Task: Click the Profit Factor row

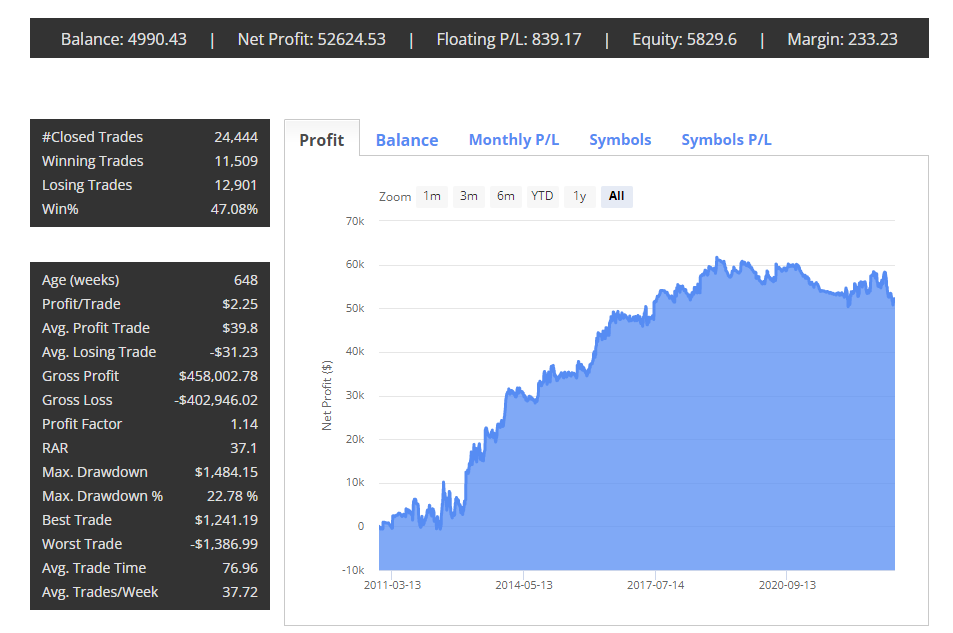Action: [150, 423]
